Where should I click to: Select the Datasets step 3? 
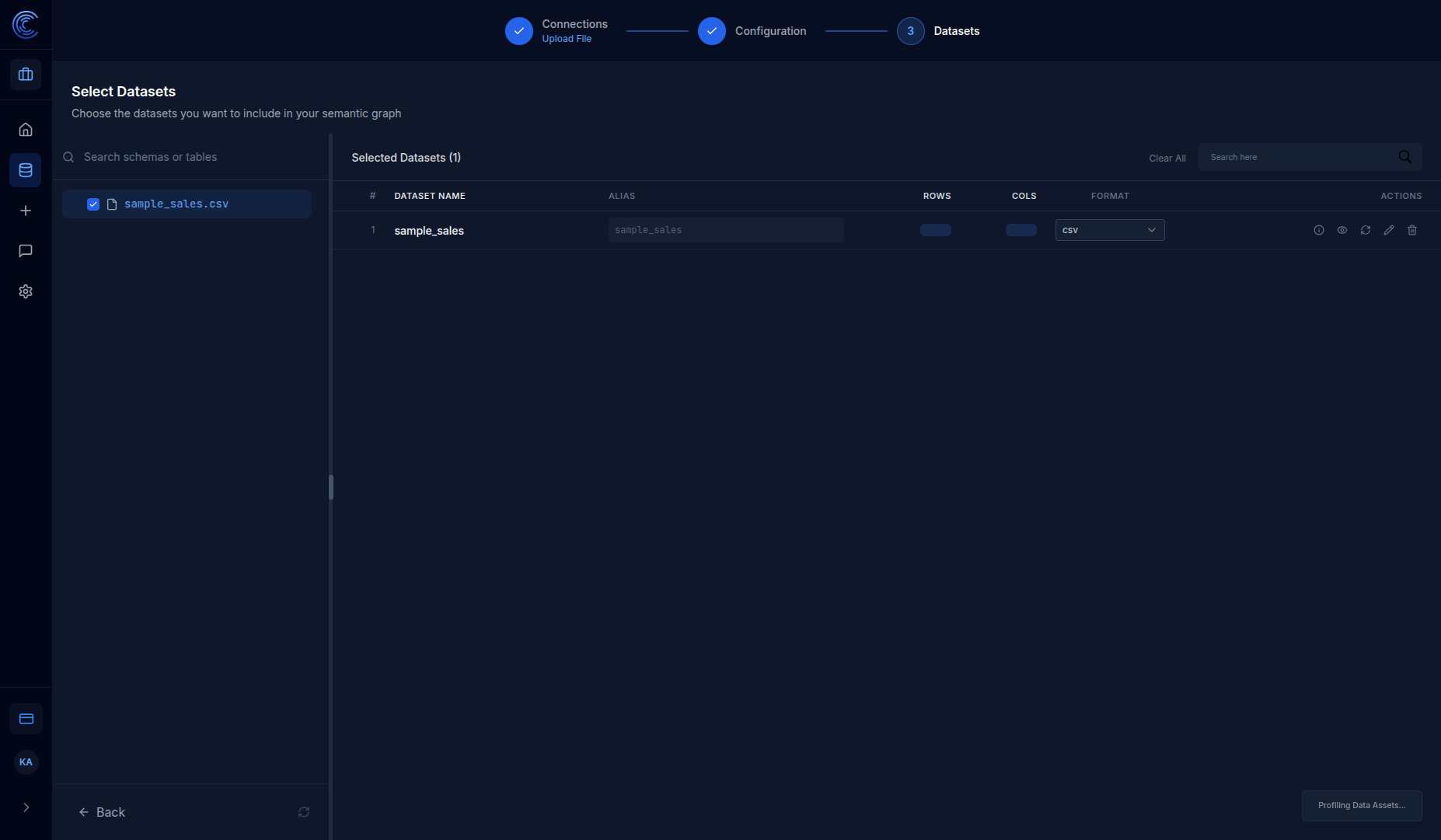click(938, 31)
